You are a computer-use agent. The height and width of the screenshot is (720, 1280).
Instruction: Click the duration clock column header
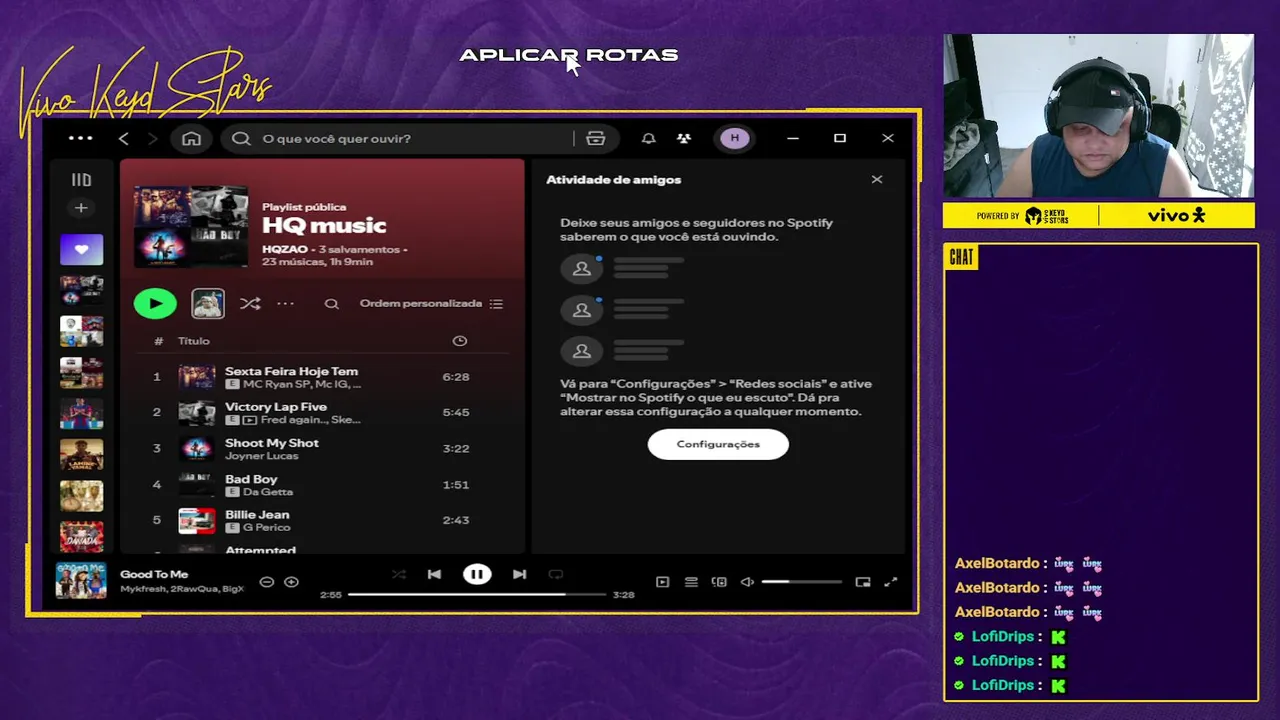[x=460, y=341]
